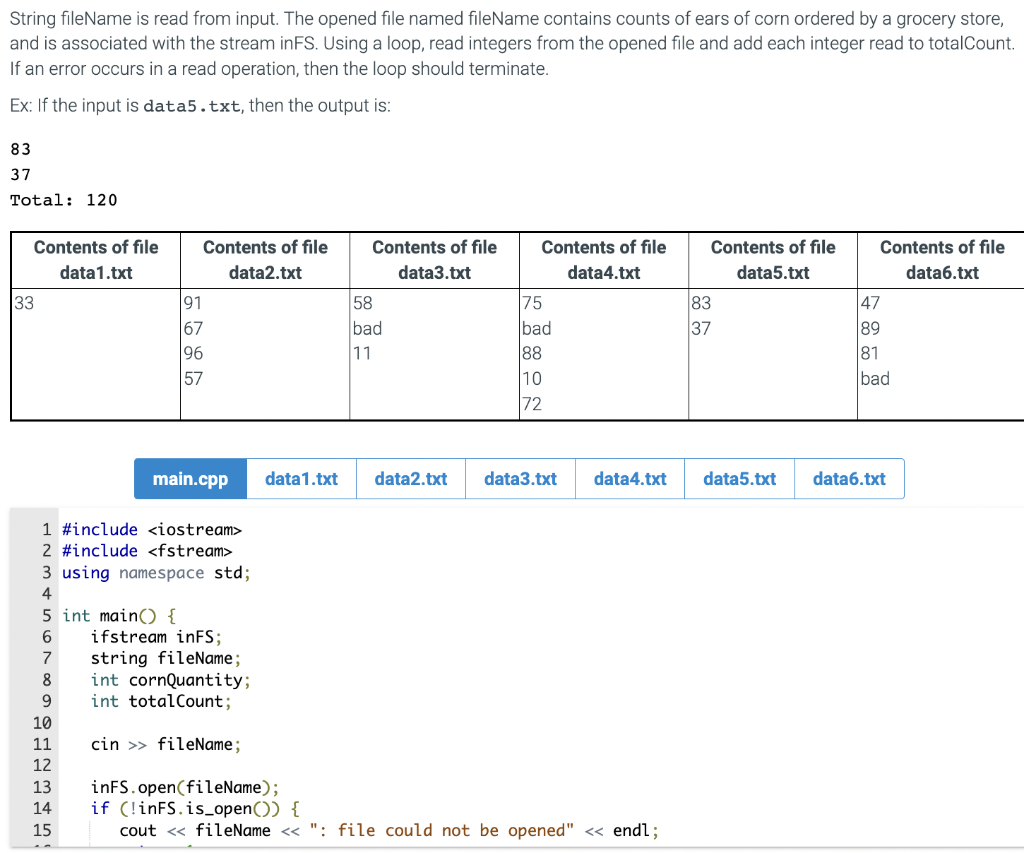Click the value 91 under data2.txt

click(190, 302)
